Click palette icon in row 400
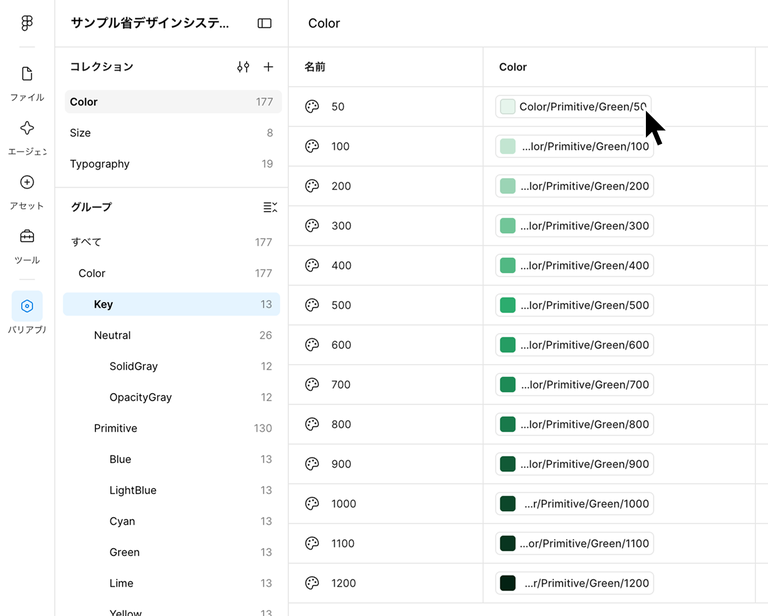 312,265
